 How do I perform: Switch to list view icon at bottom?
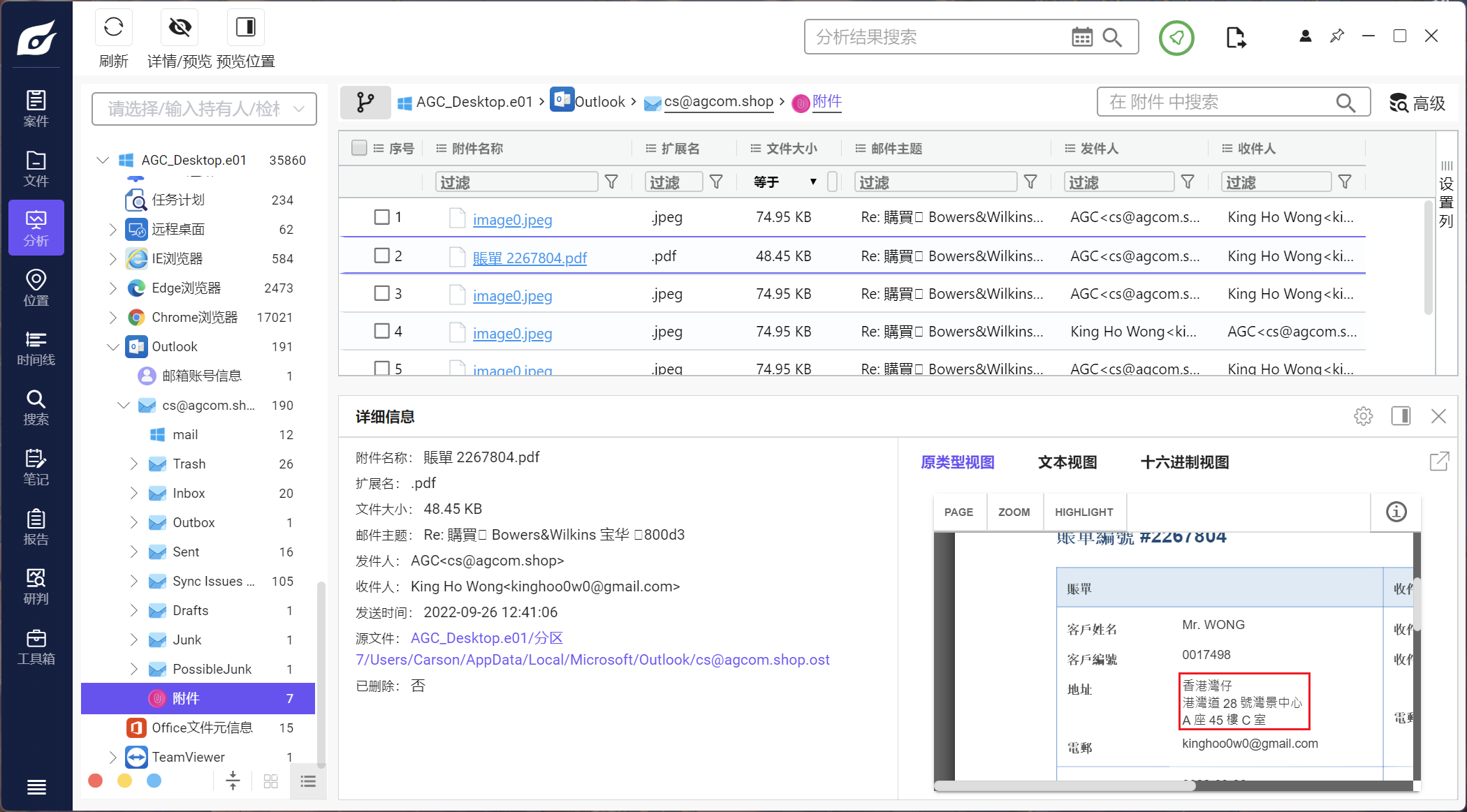tap(308, 781)
